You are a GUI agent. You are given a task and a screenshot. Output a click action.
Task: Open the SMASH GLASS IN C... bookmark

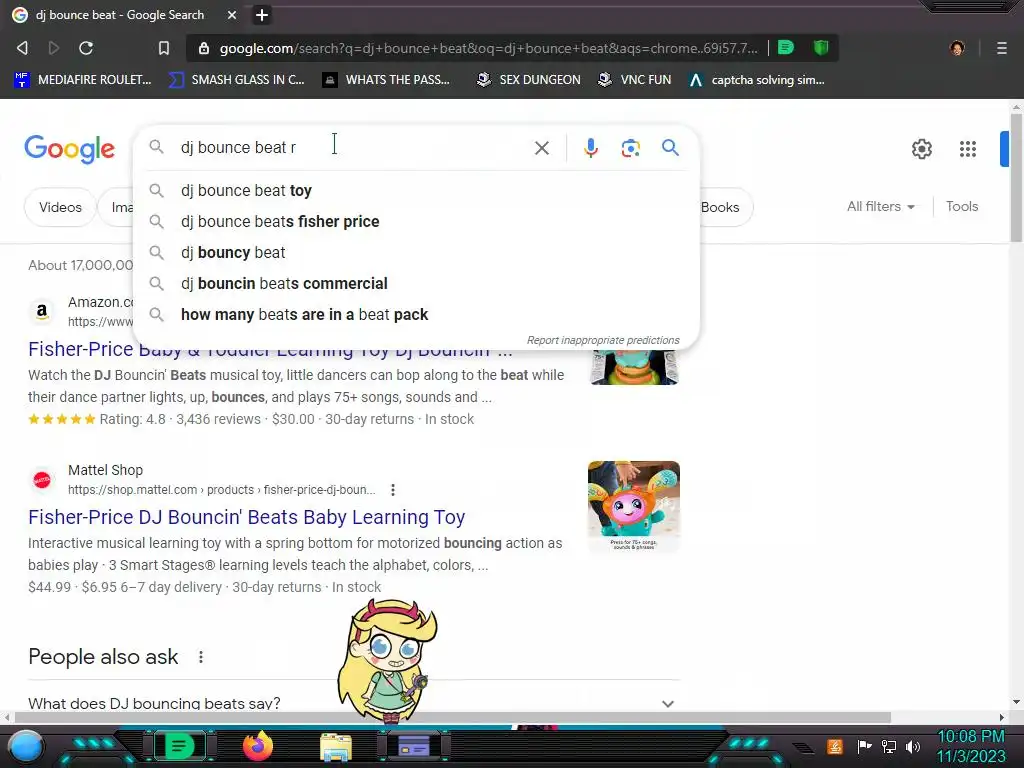(236, 80)
